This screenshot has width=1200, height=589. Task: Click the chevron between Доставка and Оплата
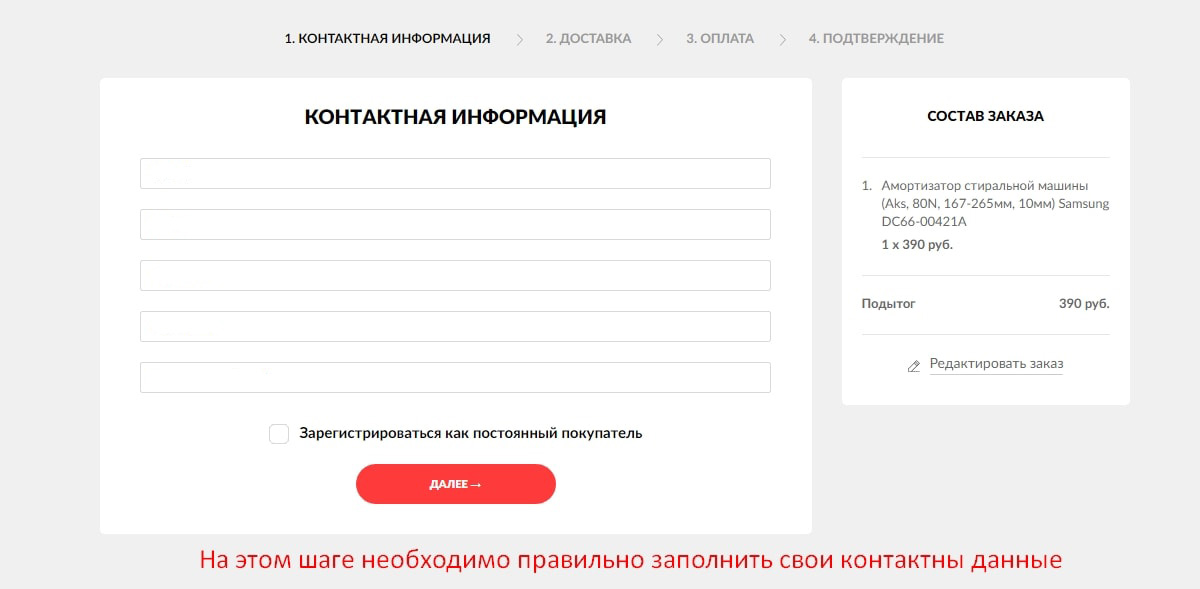point(659,39)
